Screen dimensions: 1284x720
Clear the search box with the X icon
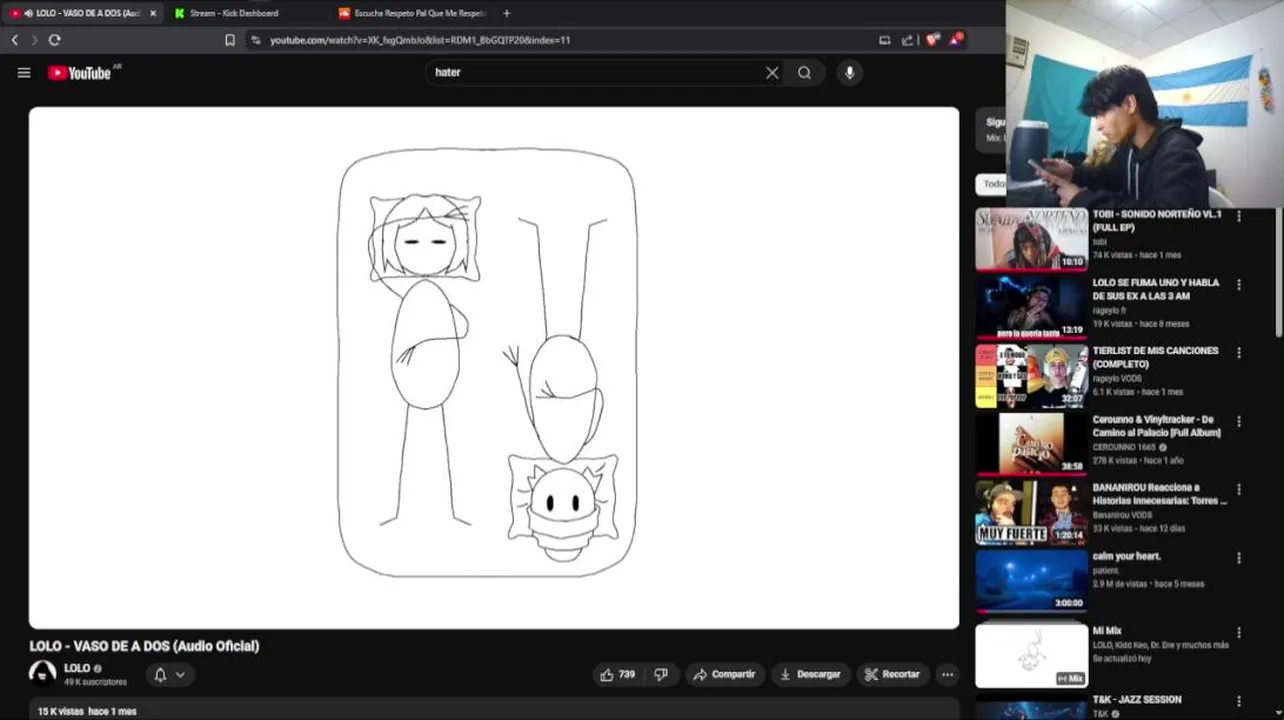772,73
